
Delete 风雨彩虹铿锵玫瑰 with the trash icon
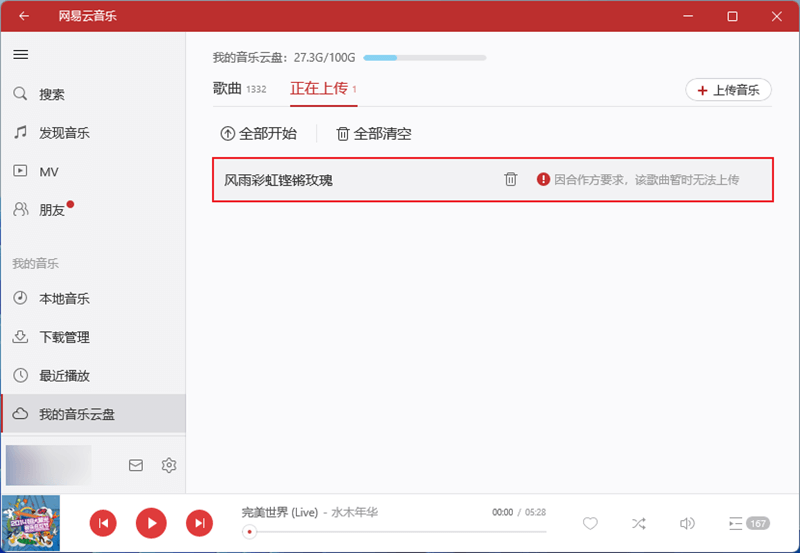[511, 179]
